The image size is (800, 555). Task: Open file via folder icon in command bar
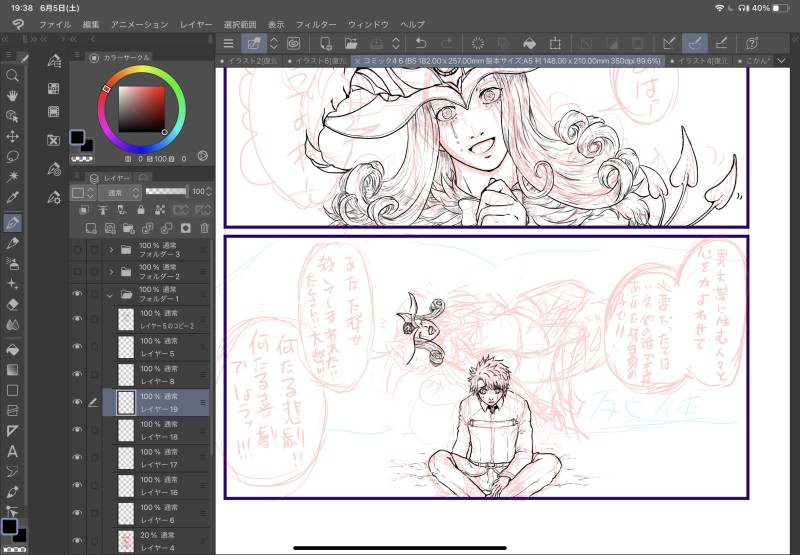coord(351,43)
